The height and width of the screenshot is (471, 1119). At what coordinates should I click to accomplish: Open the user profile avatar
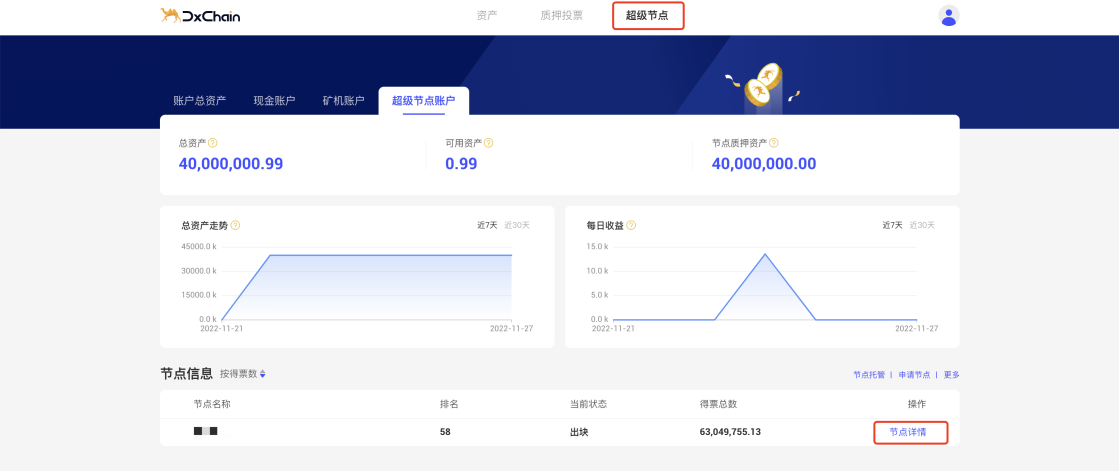click(x=949, y=16)
